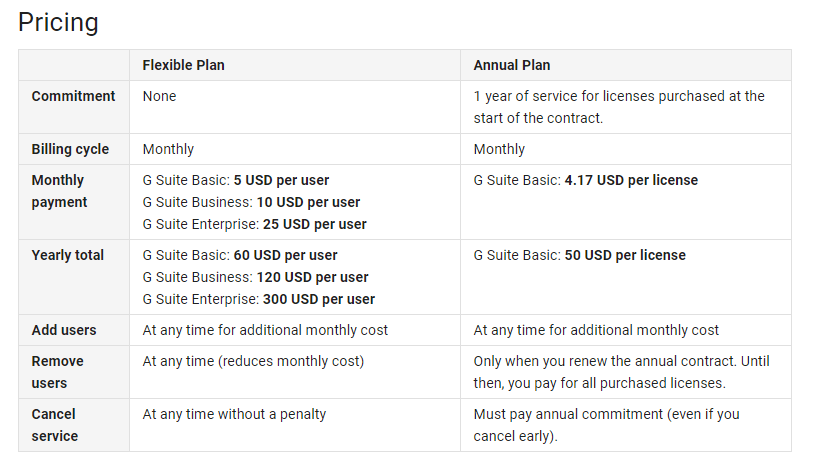Screen dimensions: 817x475
Task: Click '4.17 USD per license' annual price
Action: click(x=631, y=180)
